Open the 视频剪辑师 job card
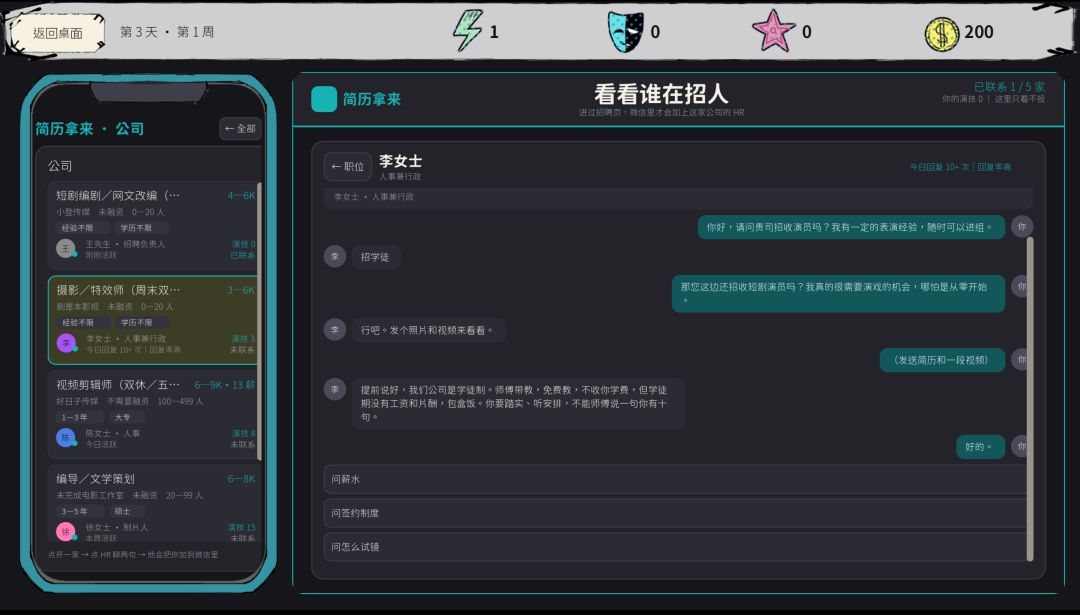The height and width of the screenshot is (615, 1080). coord(152,415)
